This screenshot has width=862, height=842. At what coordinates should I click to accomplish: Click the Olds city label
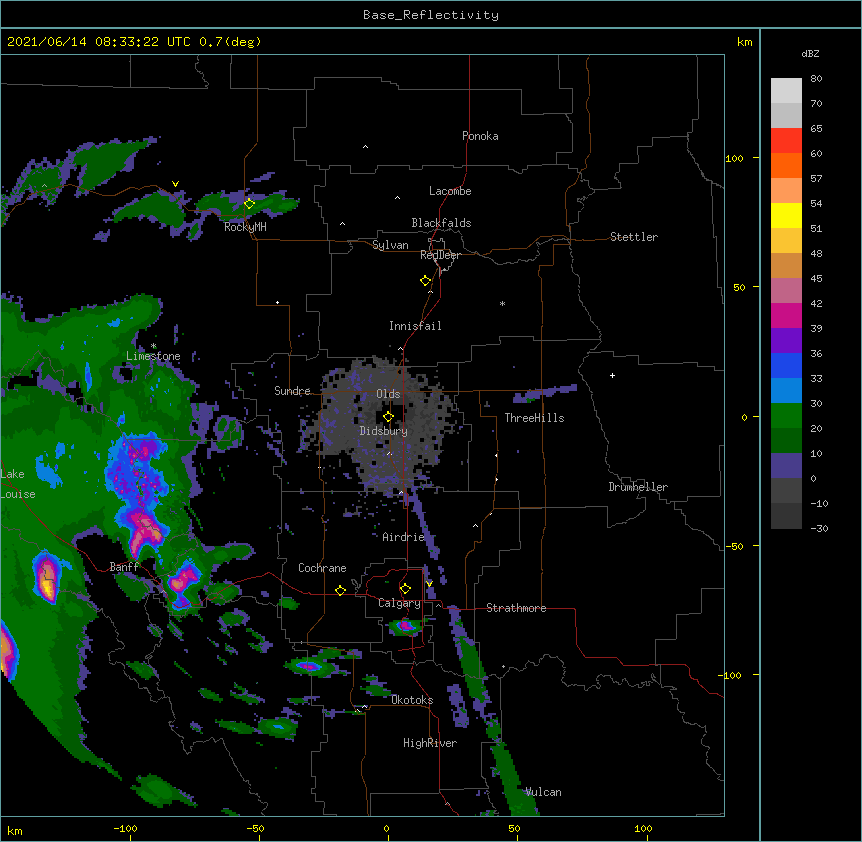(x=388, y=394)
